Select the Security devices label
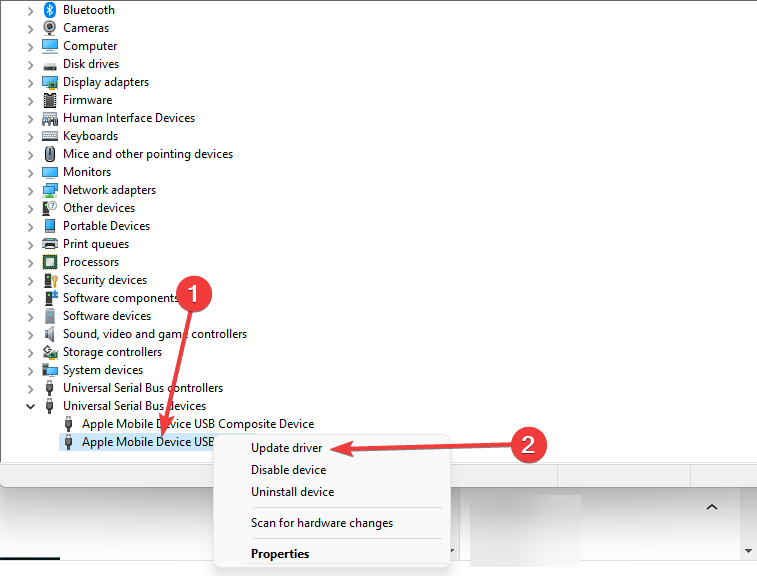This screenshot has height=576, width=757. (x=105, y=280)
